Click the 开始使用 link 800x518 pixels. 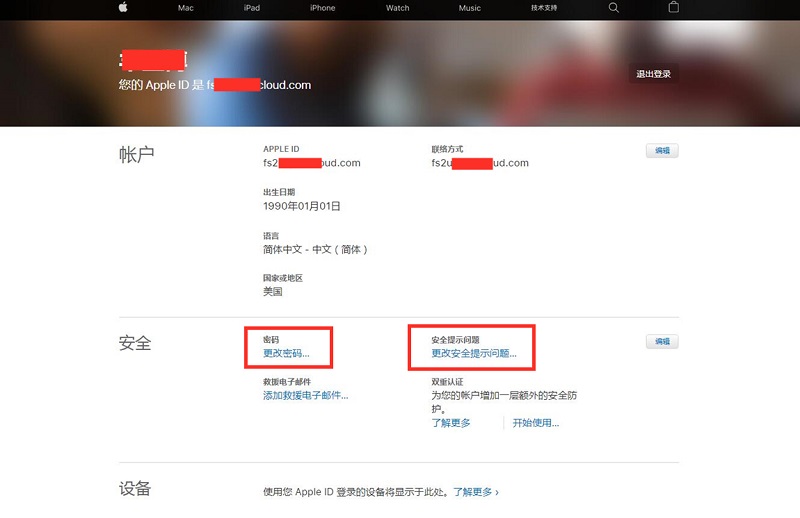pos(536,423)
